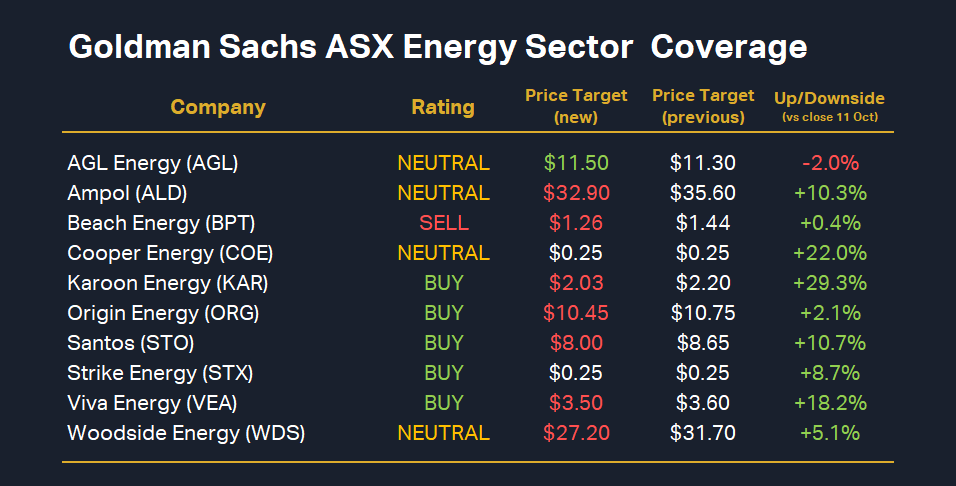Screen dimensions: 956x486
Task: Click on Ampol (ALD) company name
Action: (x=127, y=193)
